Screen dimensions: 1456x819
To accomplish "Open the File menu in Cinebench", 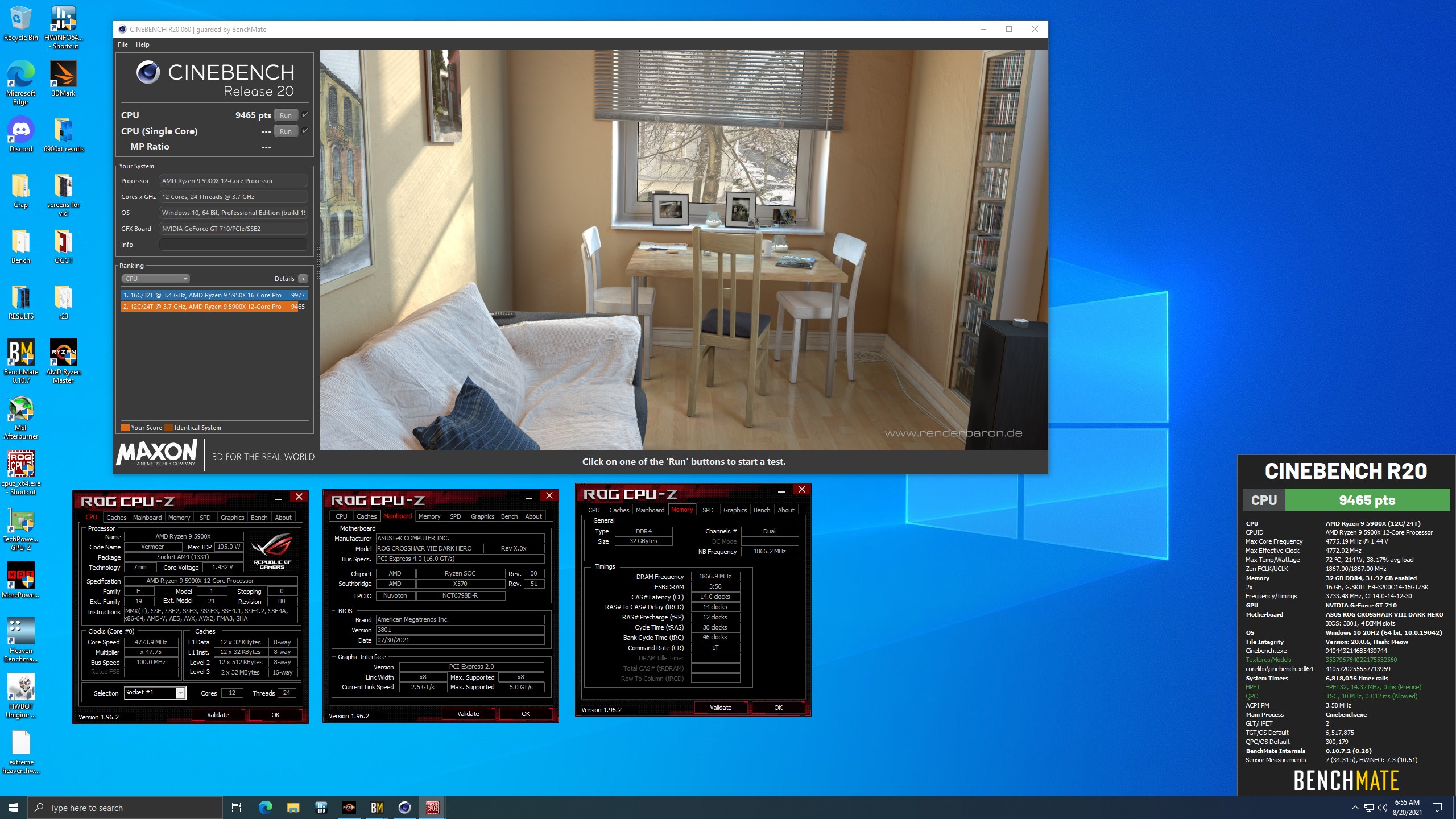I will click(x=123, y=44).
